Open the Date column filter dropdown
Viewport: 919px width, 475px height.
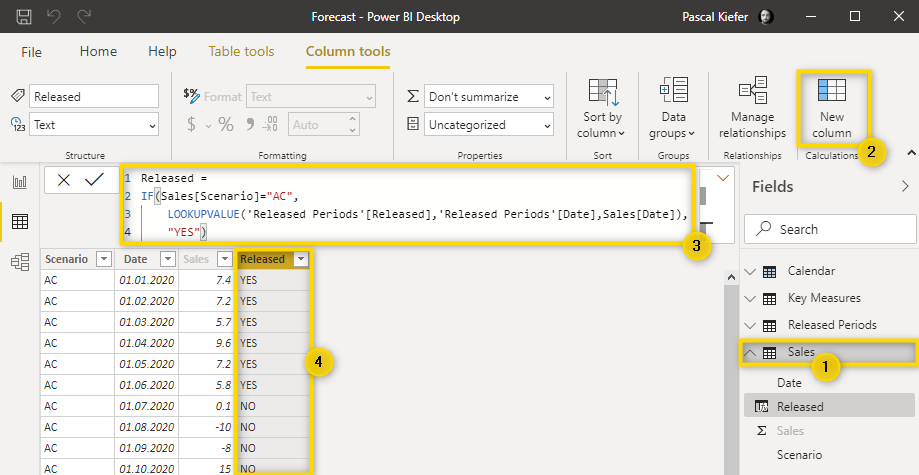pos(168,259)
